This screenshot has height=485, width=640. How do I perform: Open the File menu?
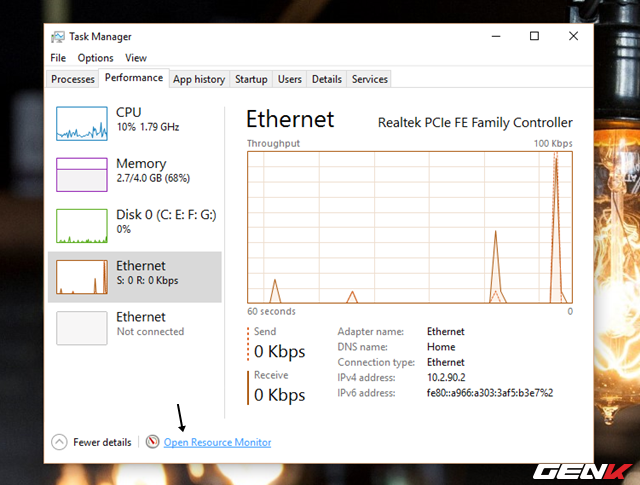[58, 58]
